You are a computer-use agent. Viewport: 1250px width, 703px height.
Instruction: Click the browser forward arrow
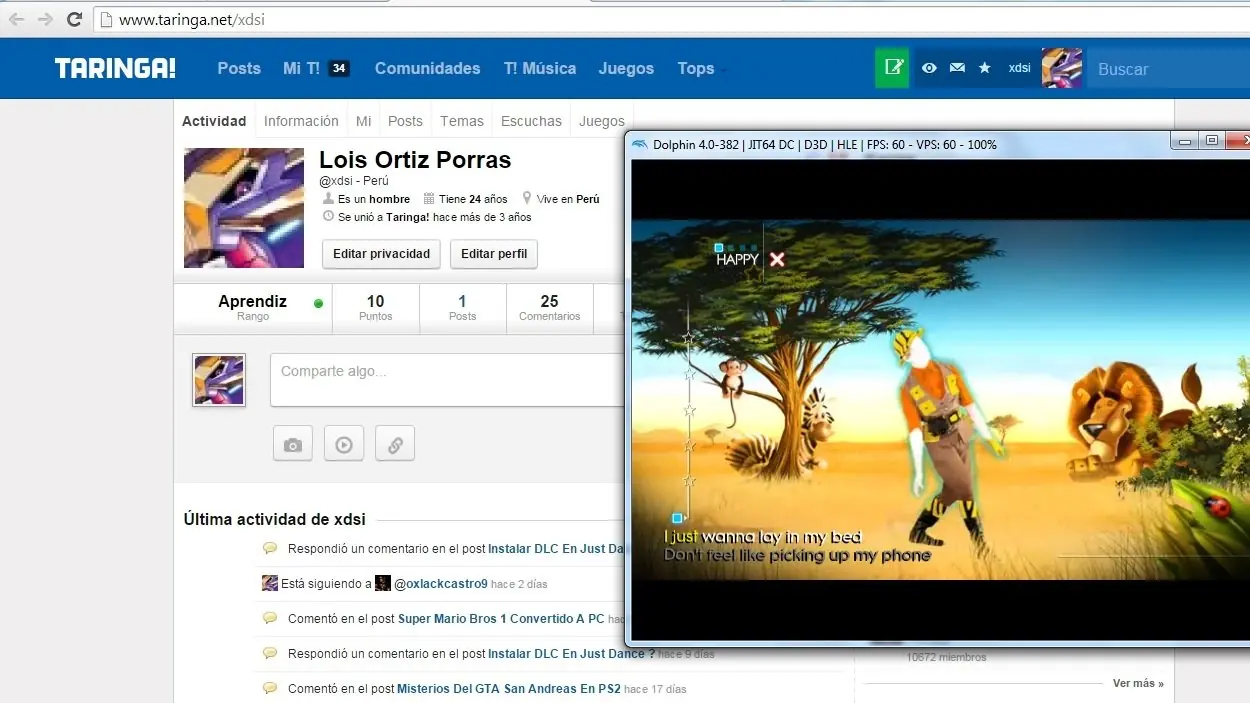click(45, 19)
